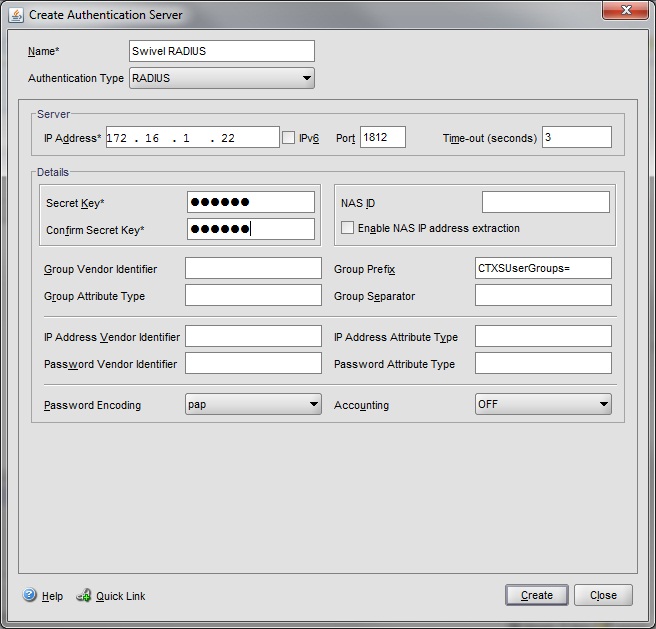Click the Quick Link plus icon
656x629 pixels.
coord(84,595)
